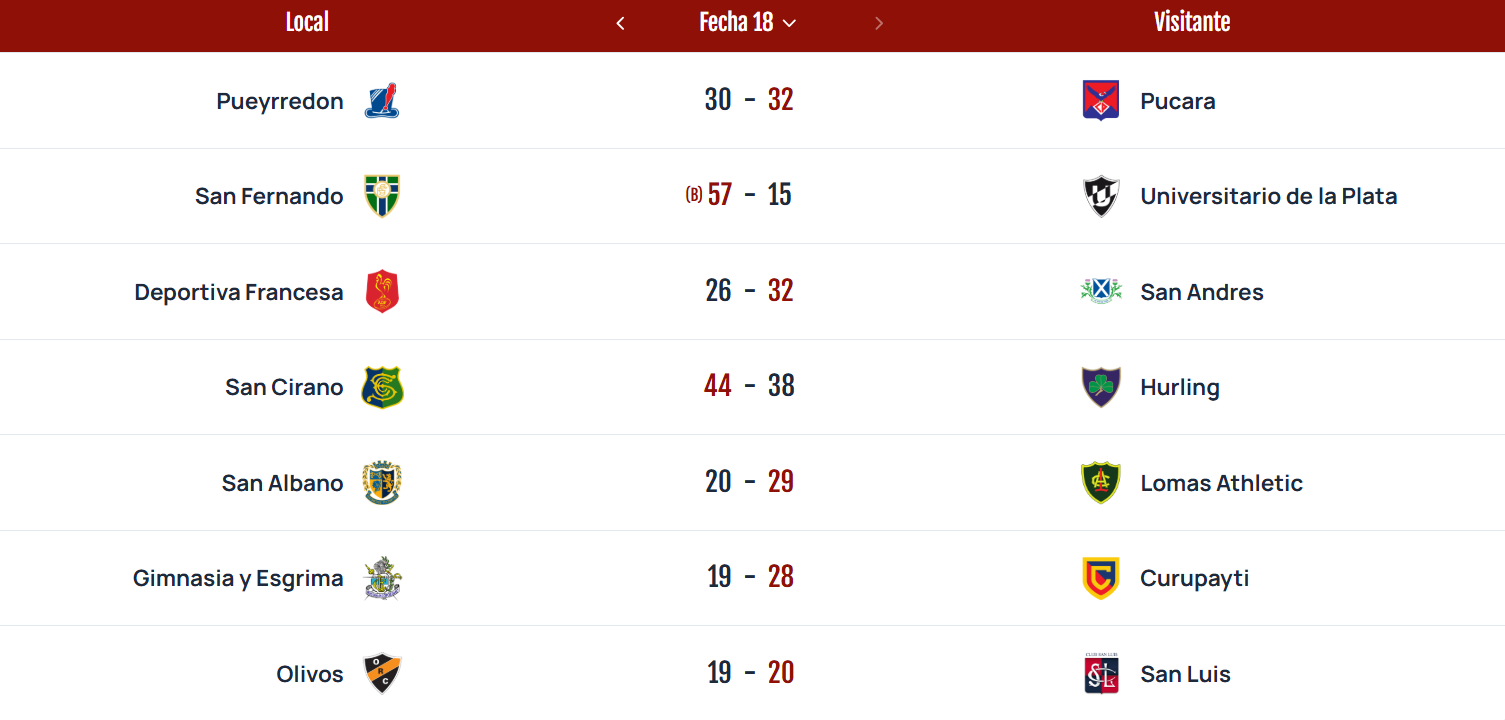Click the San Luis club logo
This screenshot has height=720, width=1505.
pos(1101,673)
